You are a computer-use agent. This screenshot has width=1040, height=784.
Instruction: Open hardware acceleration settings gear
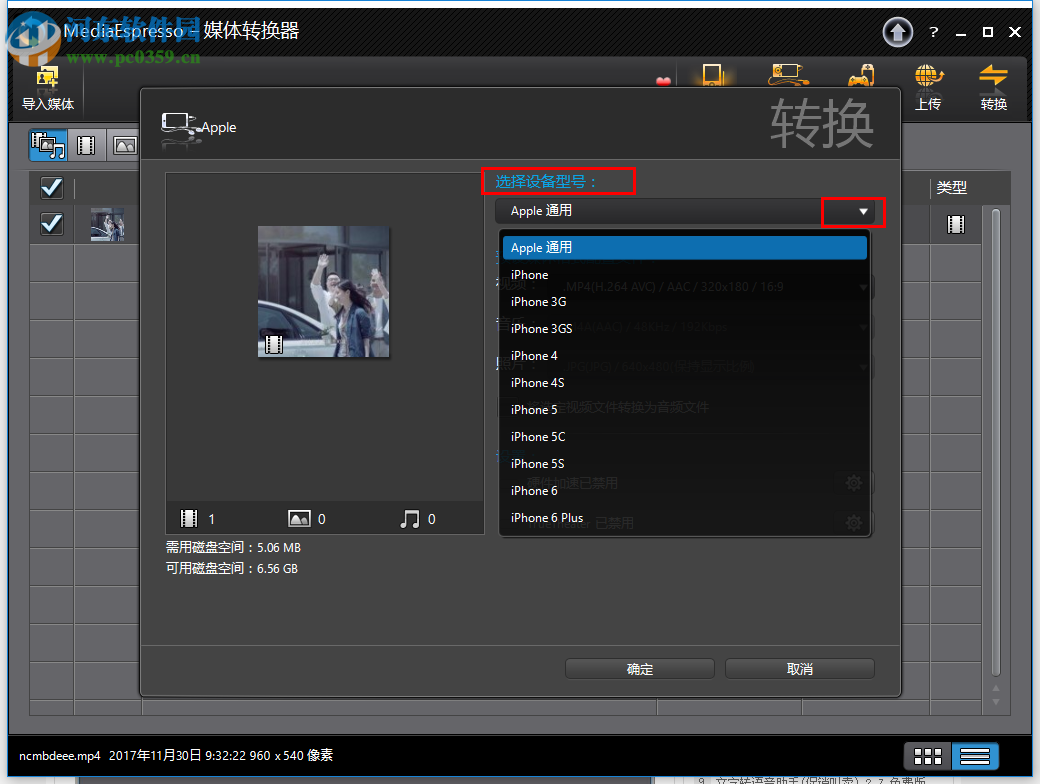pos(854,483)
